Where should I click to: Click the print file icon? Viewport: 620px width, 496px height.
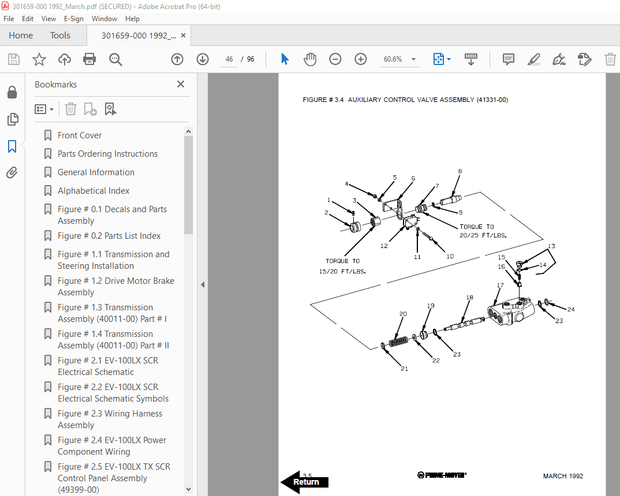coord(90,60)
